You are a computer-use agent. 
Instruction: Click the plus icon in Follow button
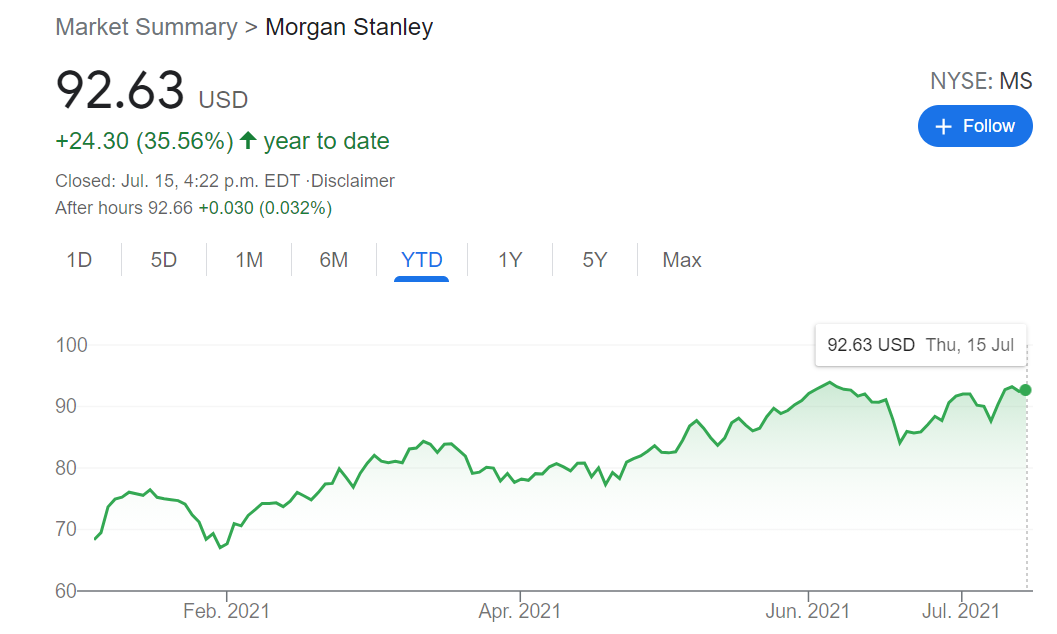pos(943,126)
